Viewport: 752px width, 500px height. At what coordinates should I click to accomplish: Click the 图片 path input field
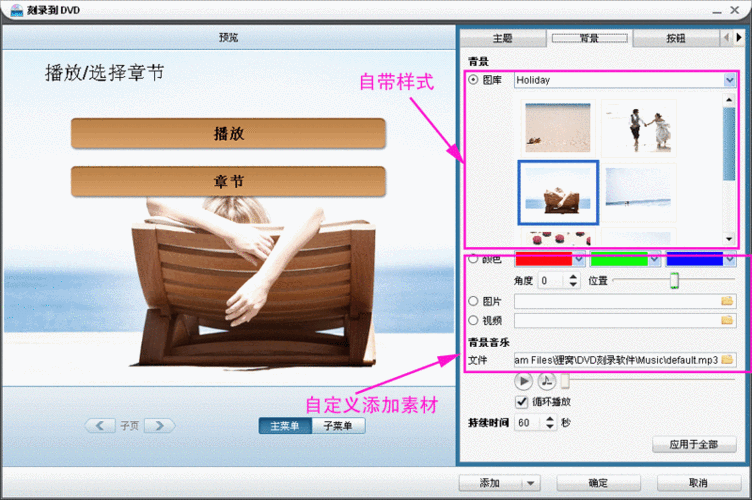(x=617, y=301)
